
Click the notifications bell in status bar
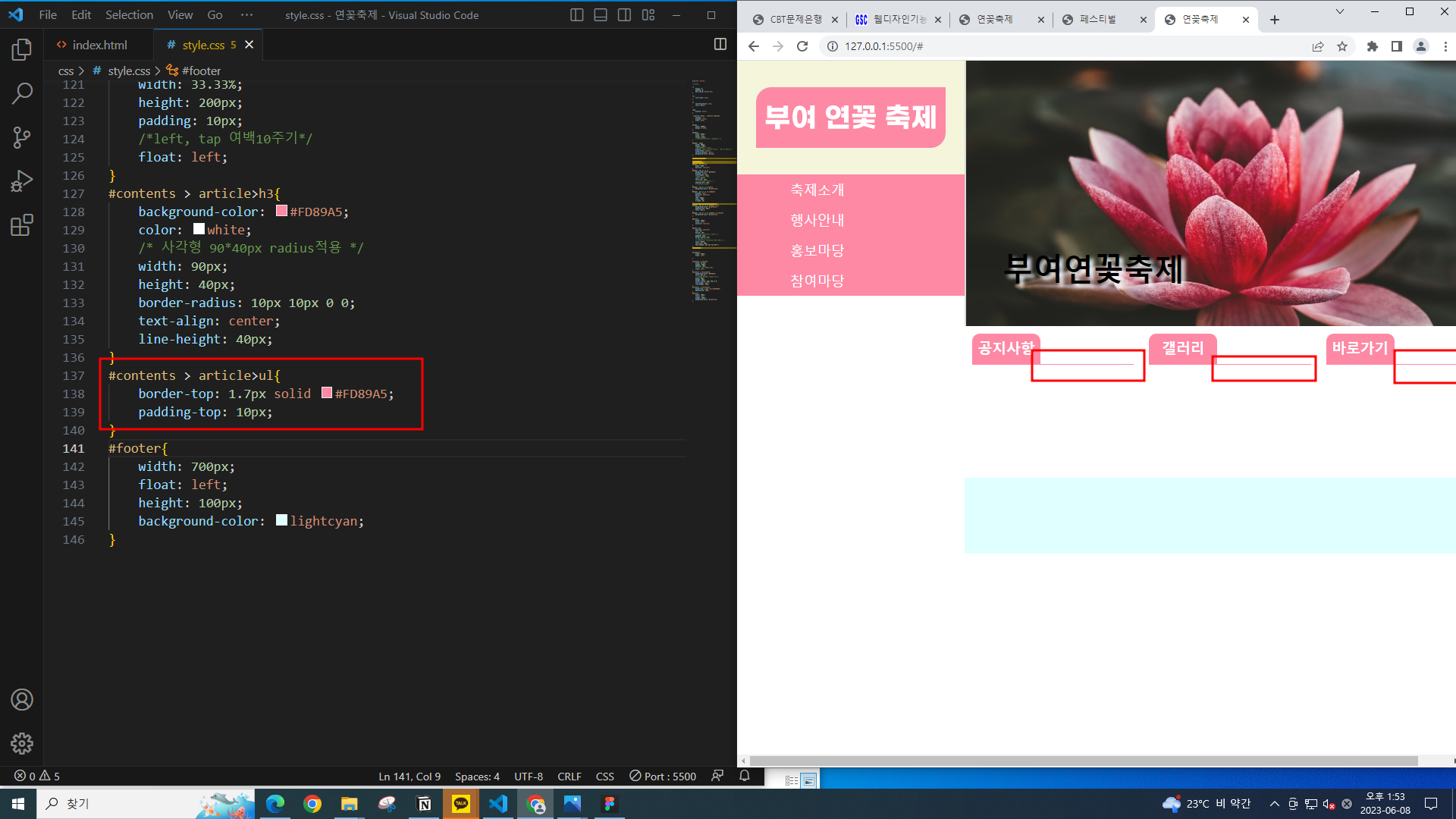(x=745, y=776)
